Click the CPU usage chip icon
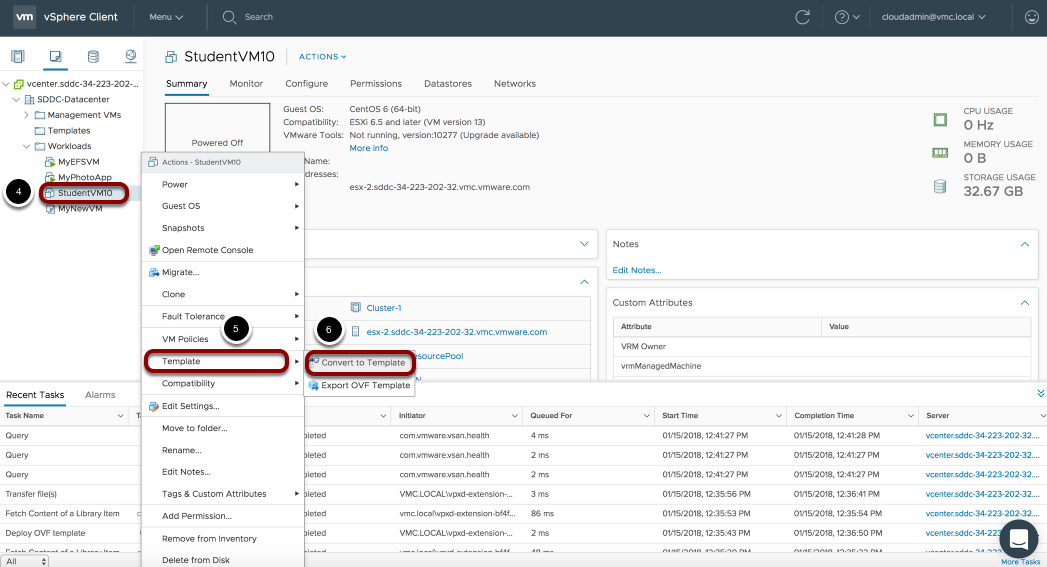The height and width of the screenshot is (567, 1047). (x=940, y=120)
